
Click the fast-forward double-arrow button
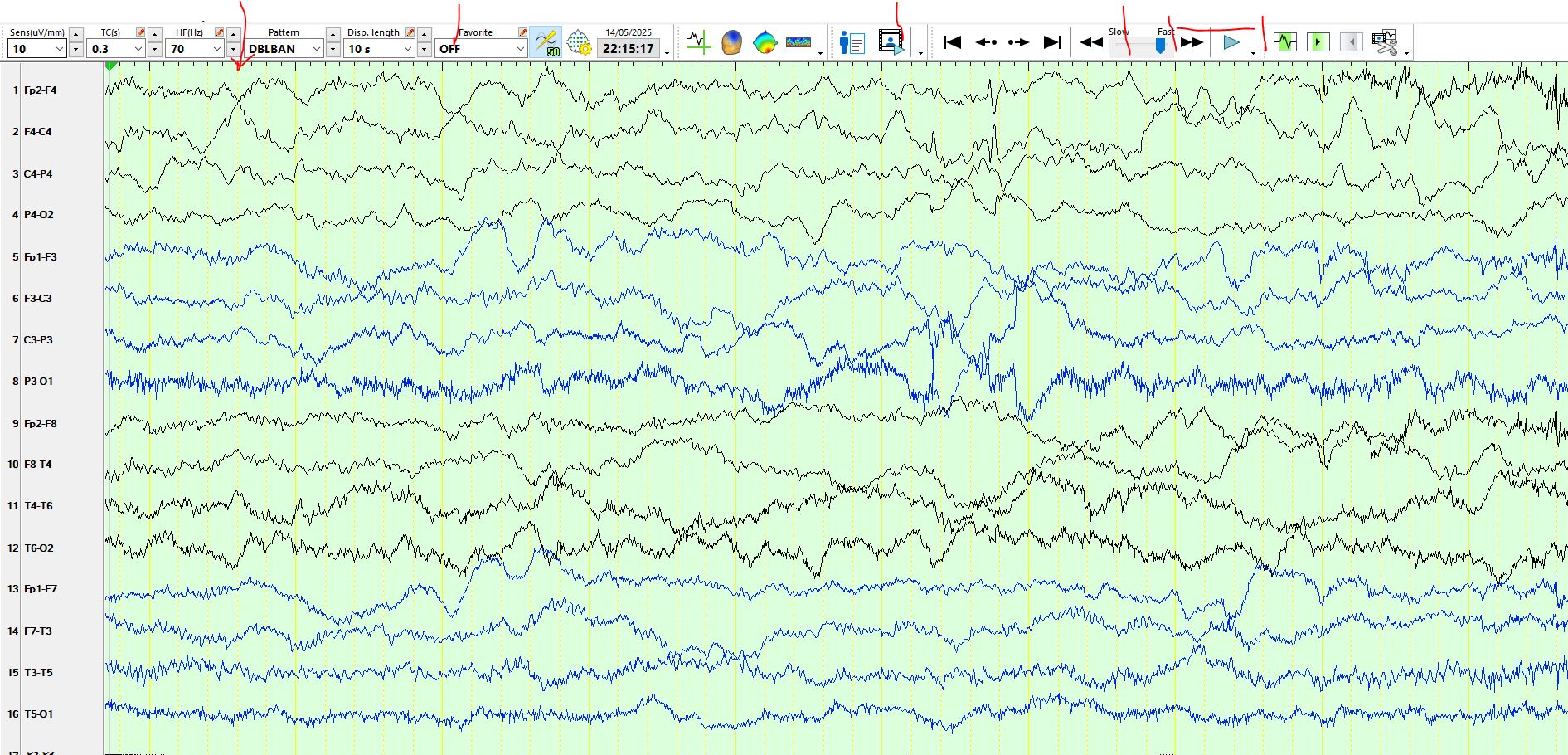pos(1192,42)
